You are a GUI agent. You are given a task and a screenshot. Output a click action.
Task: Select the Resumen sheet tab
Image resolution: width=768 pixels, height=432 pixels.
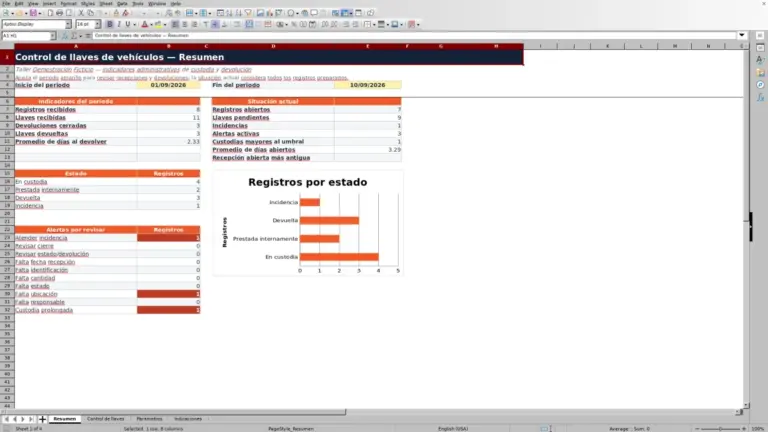65,419
